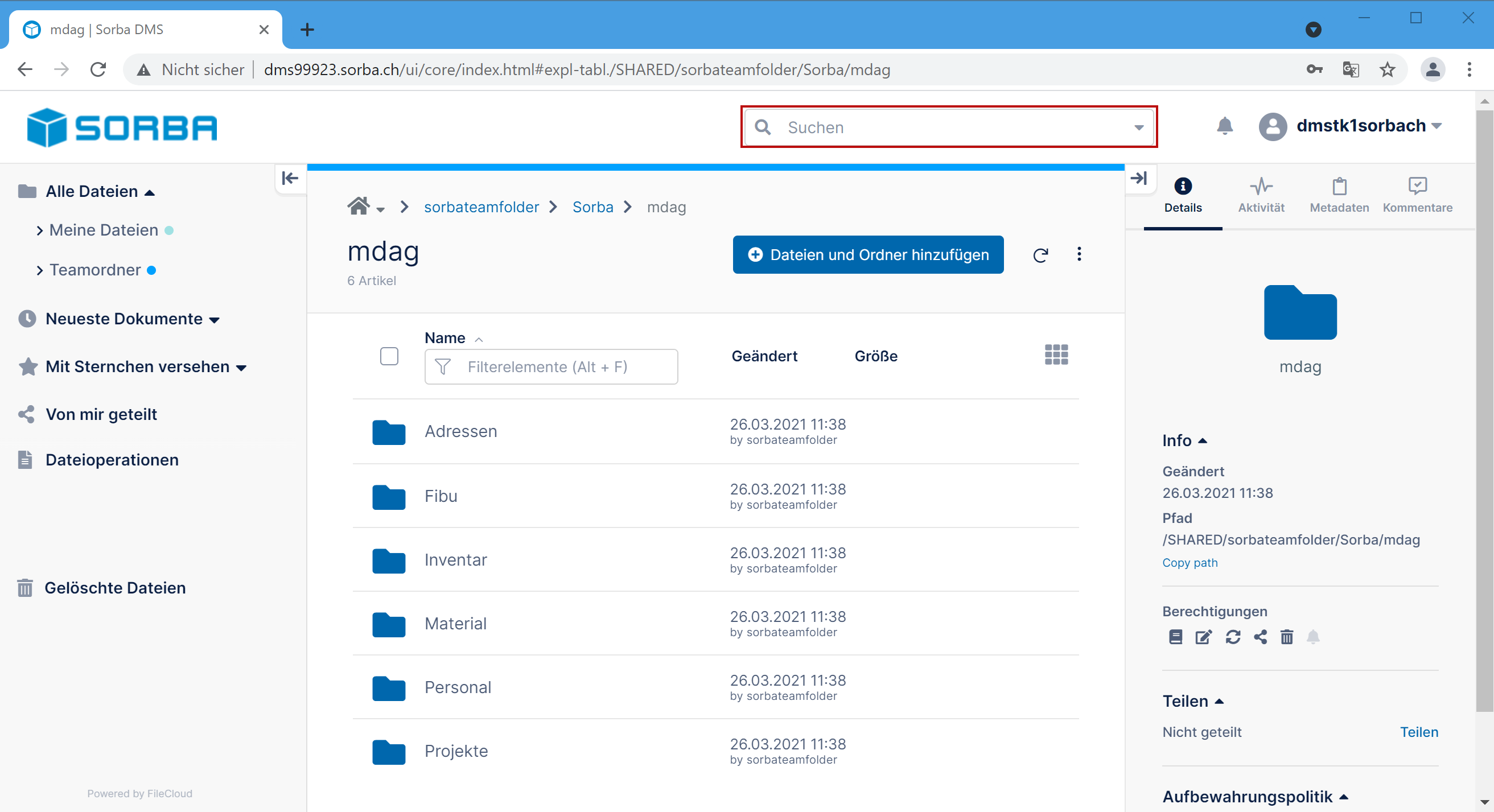Switch to the Aktivität tab

[1261, 196]
